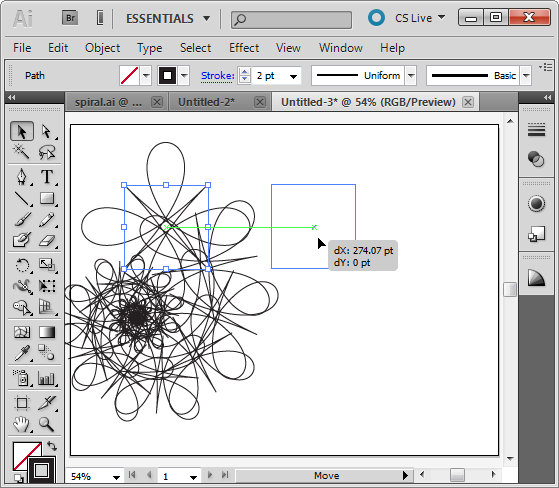The image size is (559, 488).
Task: Open the Effect menu
Action: 244,48
